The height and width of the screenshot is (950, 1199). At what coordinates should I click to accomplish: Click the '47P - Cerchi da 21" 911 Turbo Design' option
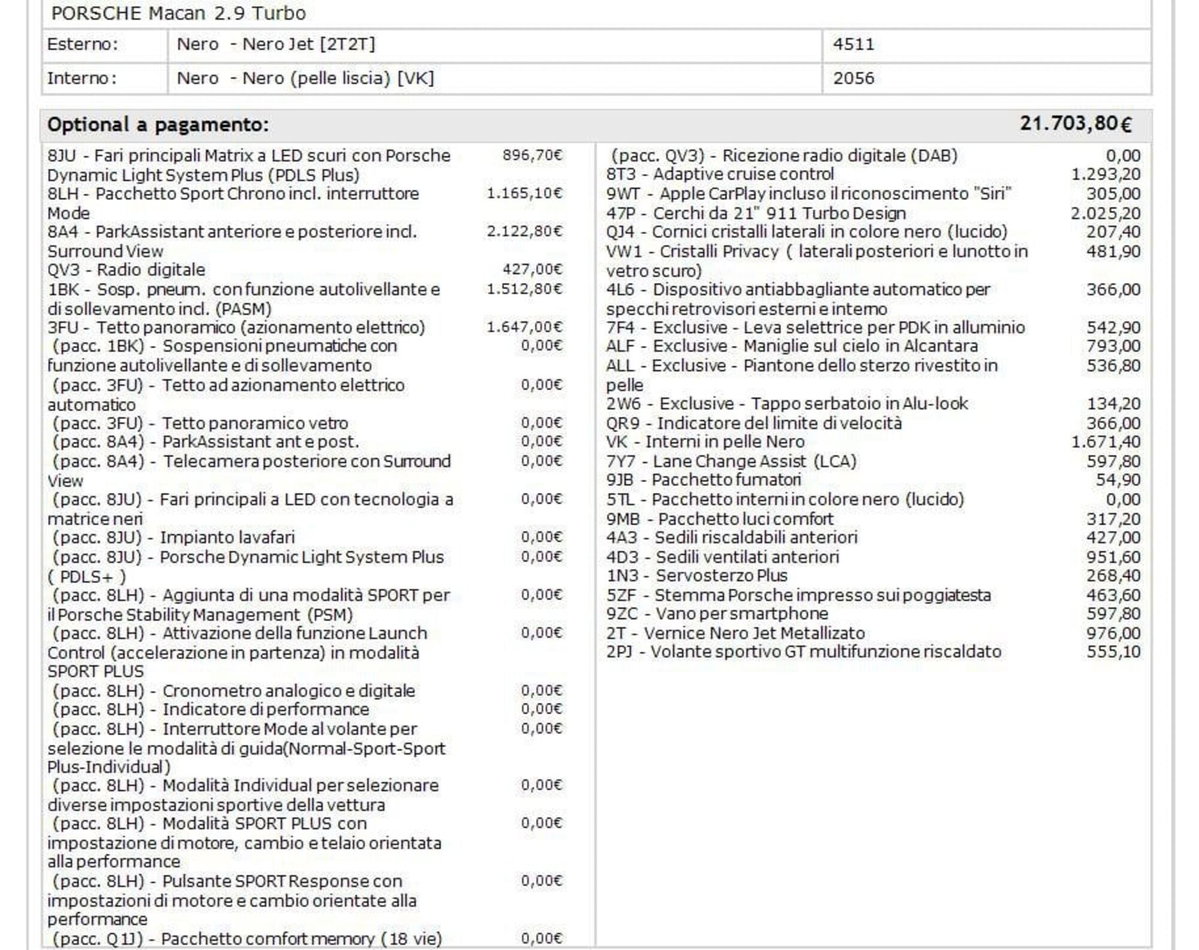pos(756,213)
